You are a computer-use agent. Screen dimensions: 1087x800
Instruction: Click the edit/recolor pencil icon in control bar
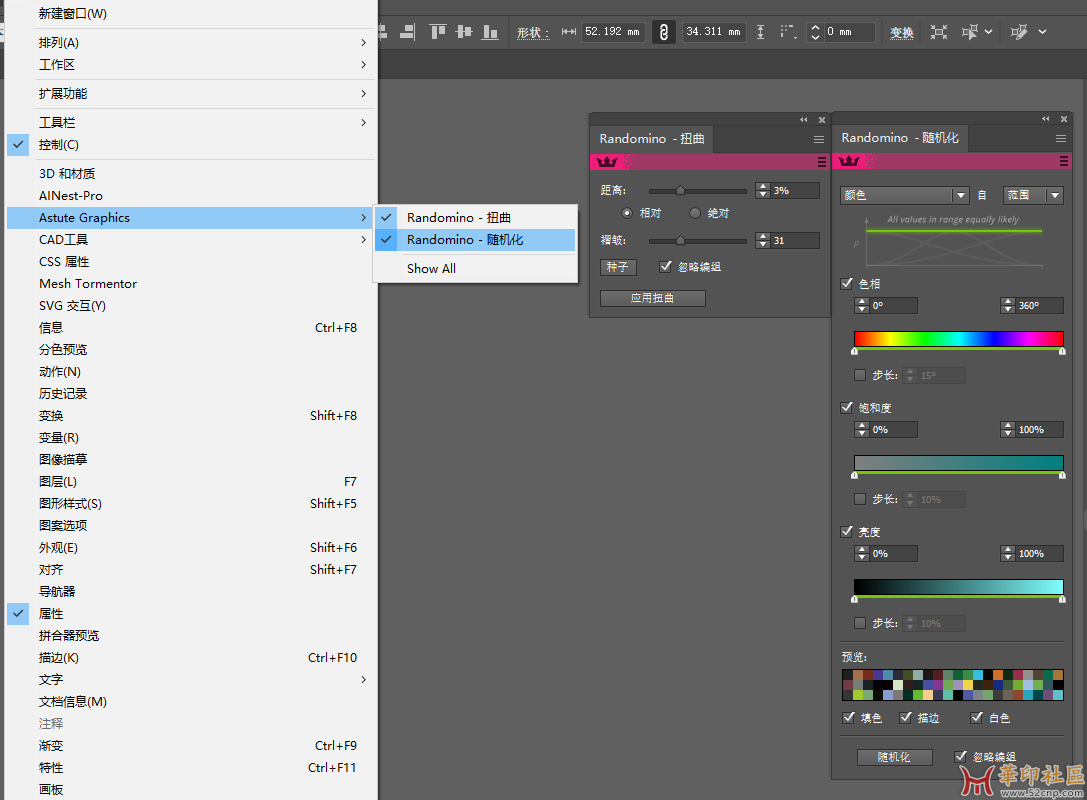(x=1019, y=32)
